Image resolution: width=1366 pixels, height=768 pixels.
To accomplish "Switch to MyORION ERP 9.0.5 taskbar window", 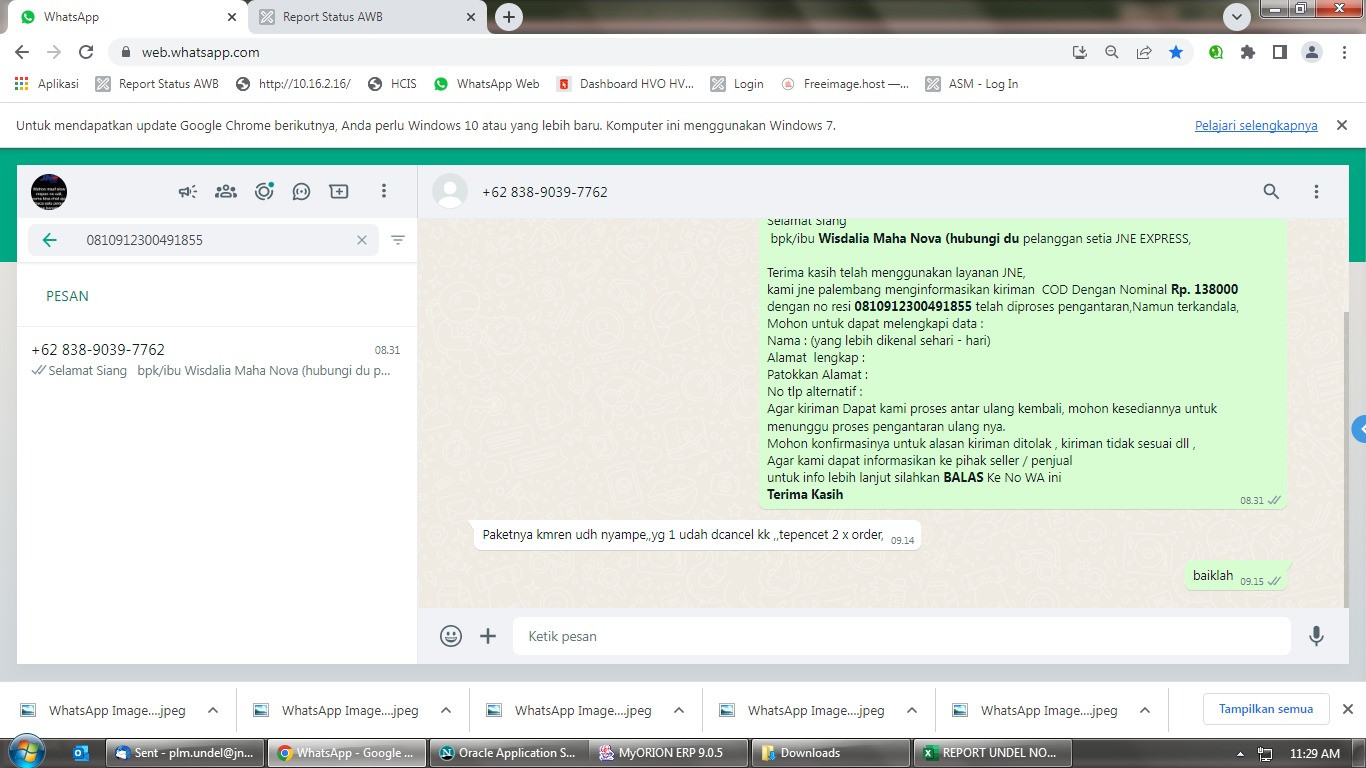I will 667,753.
